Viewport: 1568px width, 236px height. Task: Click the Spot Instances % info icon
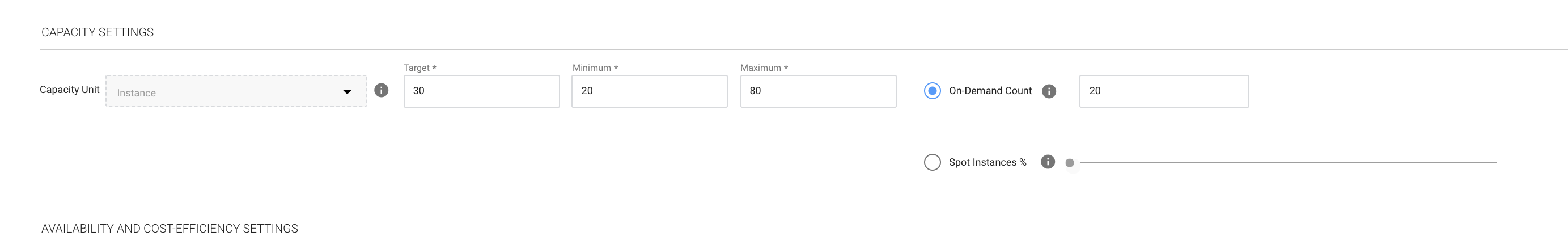click(x=1048, y=162)
